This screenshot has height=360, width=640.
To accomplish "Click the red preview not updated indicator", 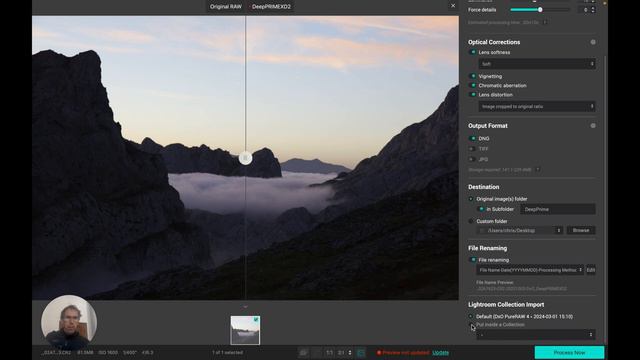I will (379, 353).
